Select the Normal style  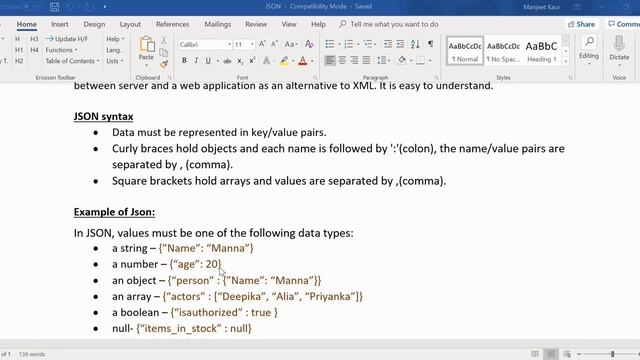(x=465, y=51)
